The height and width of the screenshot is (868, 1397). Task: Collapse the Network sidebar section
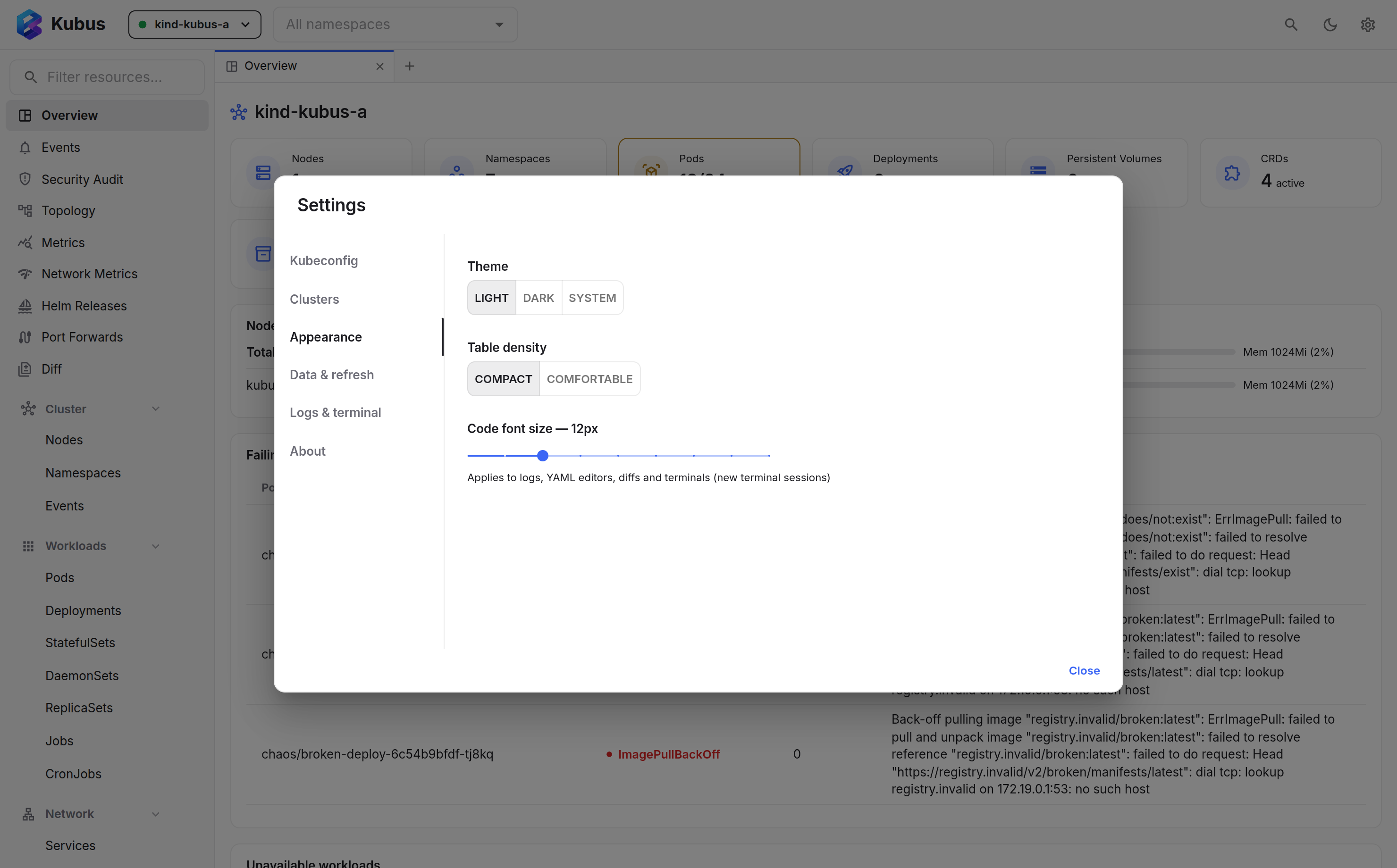click(156, 814)
